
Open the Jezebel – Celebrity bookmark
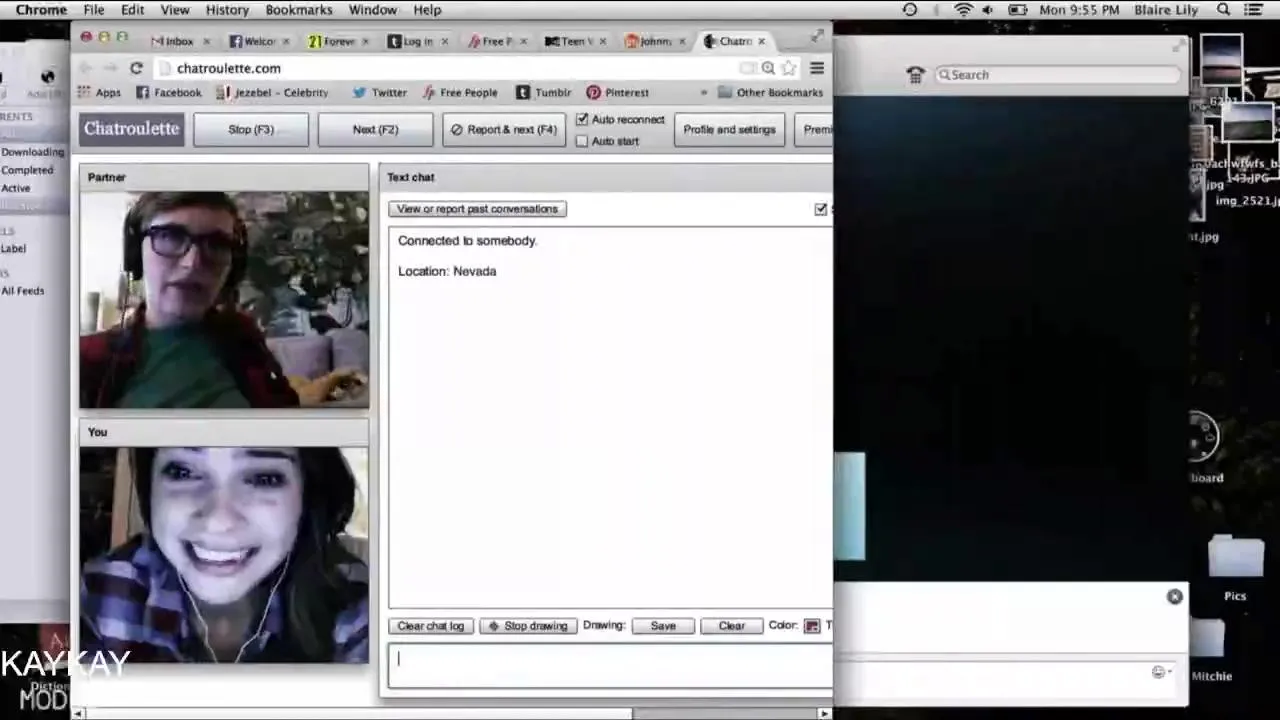tap(275, 92)
